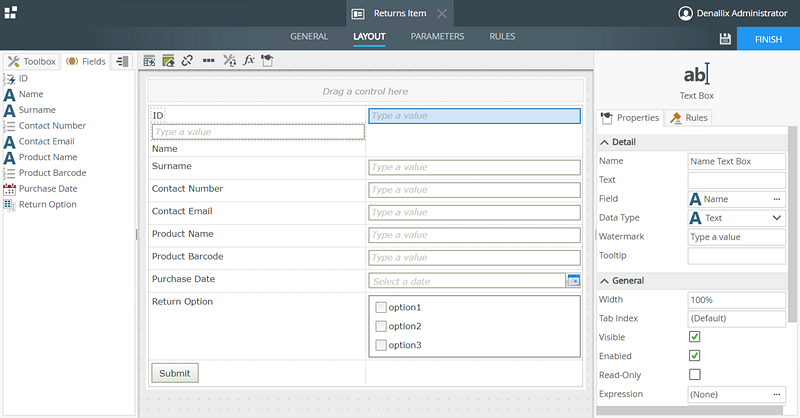The image size is (800, 418).
Task: Click the apps grid icon top-left
Action: 10,12
